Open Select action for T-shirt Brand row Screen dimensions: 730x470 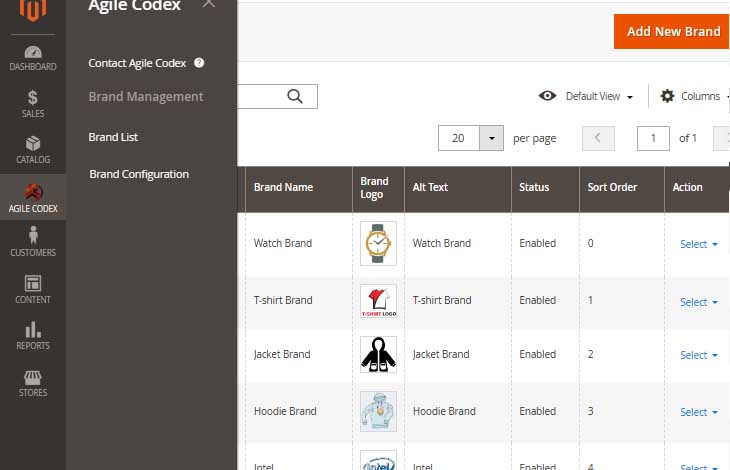tap(698, 302)
